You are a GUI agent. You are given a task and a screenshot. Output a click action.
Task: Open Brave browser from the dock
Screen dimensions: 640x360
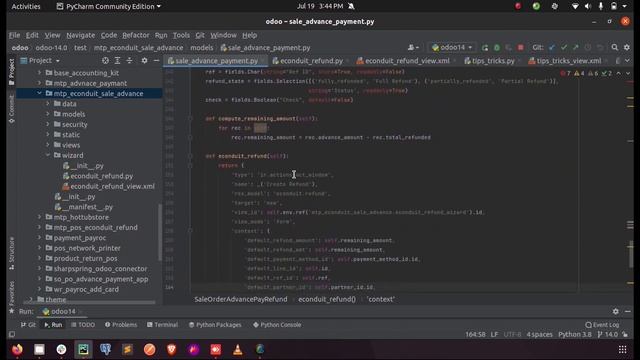171,349
